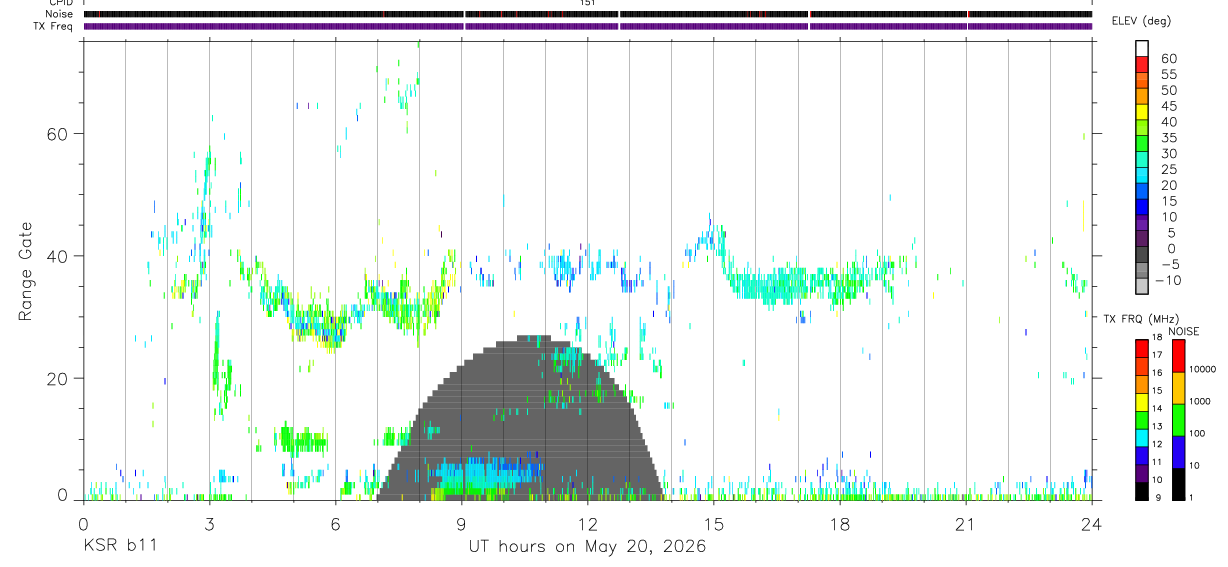Click the "25" label on the ELEV color bar
Screen dimensions: 1228x567
coord(1168,170)
